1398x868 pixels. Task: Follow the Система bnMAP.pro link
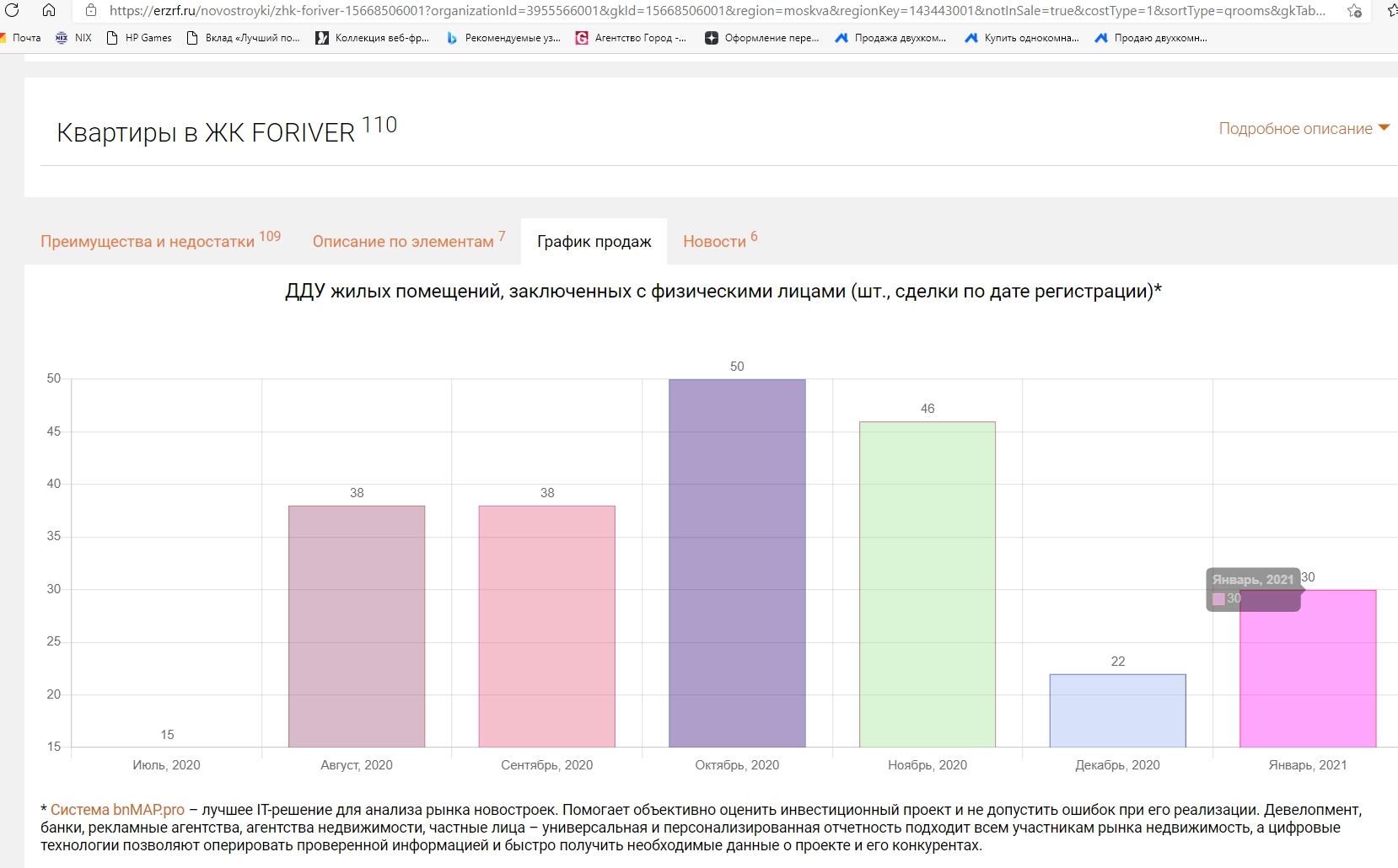[117, 810]
